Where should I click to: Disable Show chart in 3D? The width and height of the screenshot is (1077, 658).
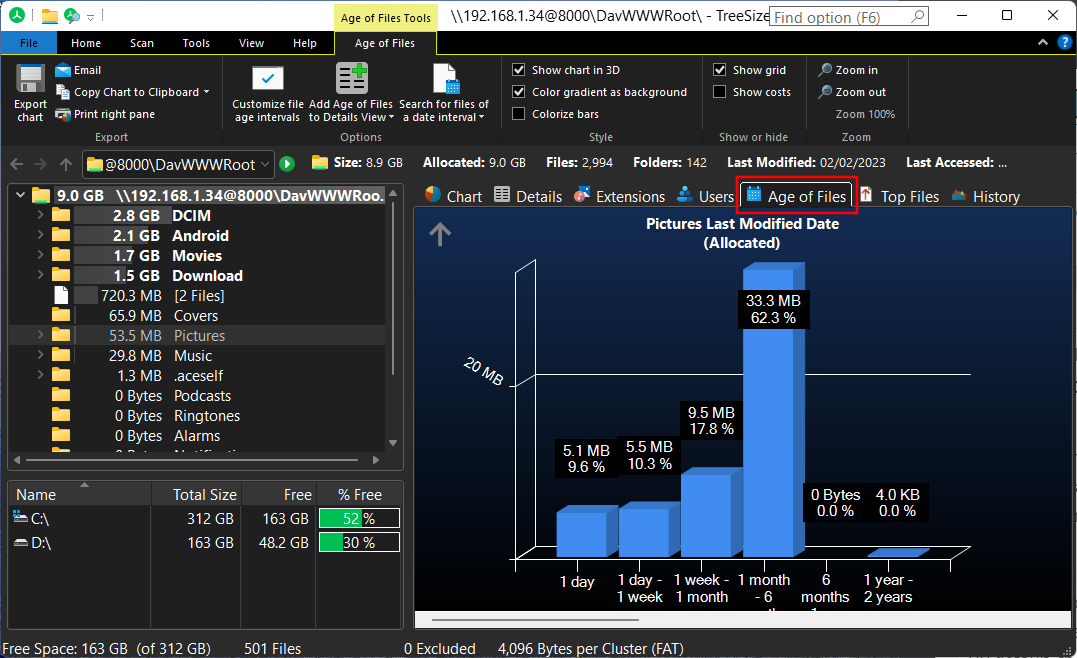tap(519, 70)
